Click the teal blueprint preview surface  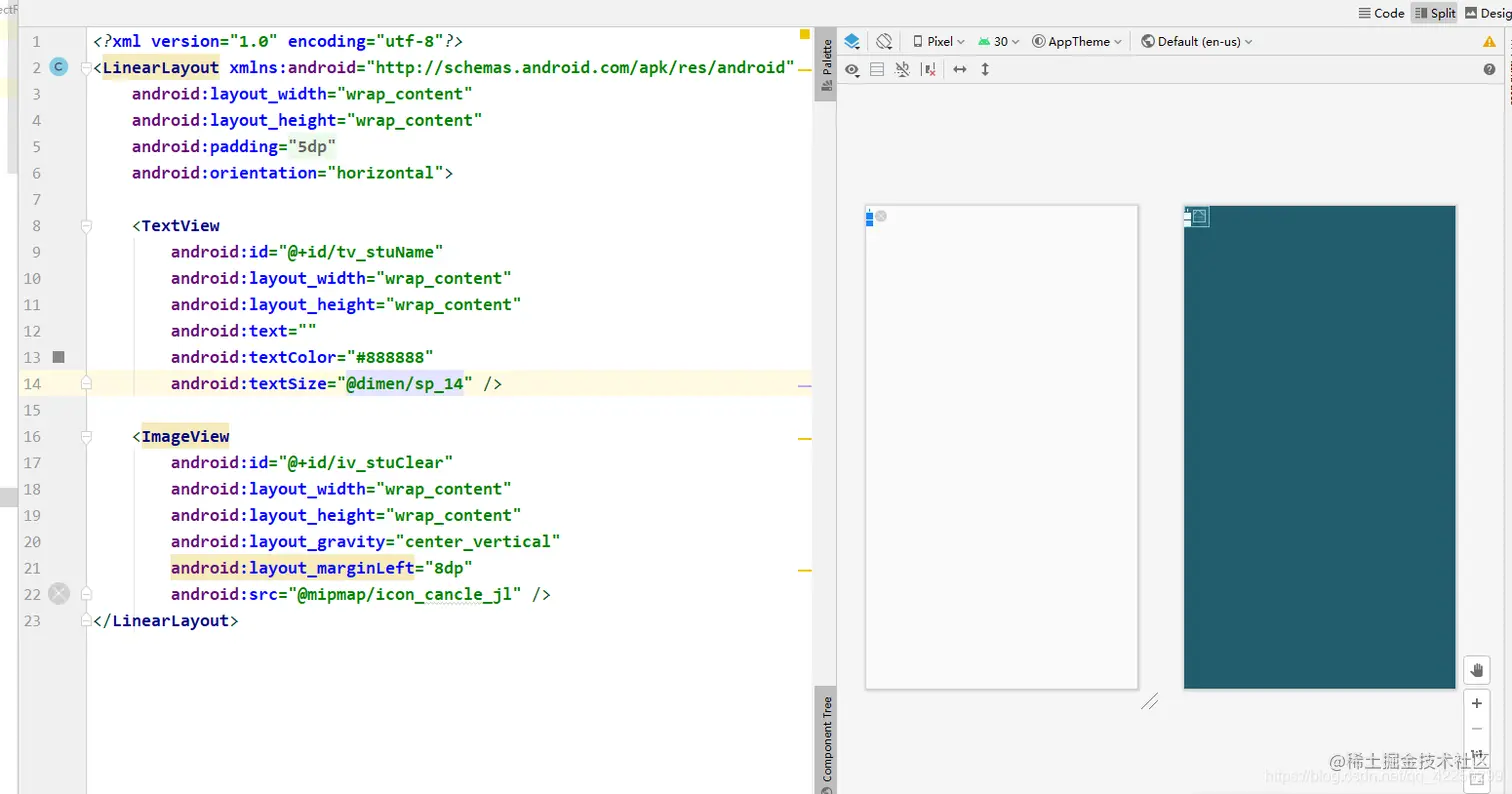pyautogui.click(x=1320, y=447)
